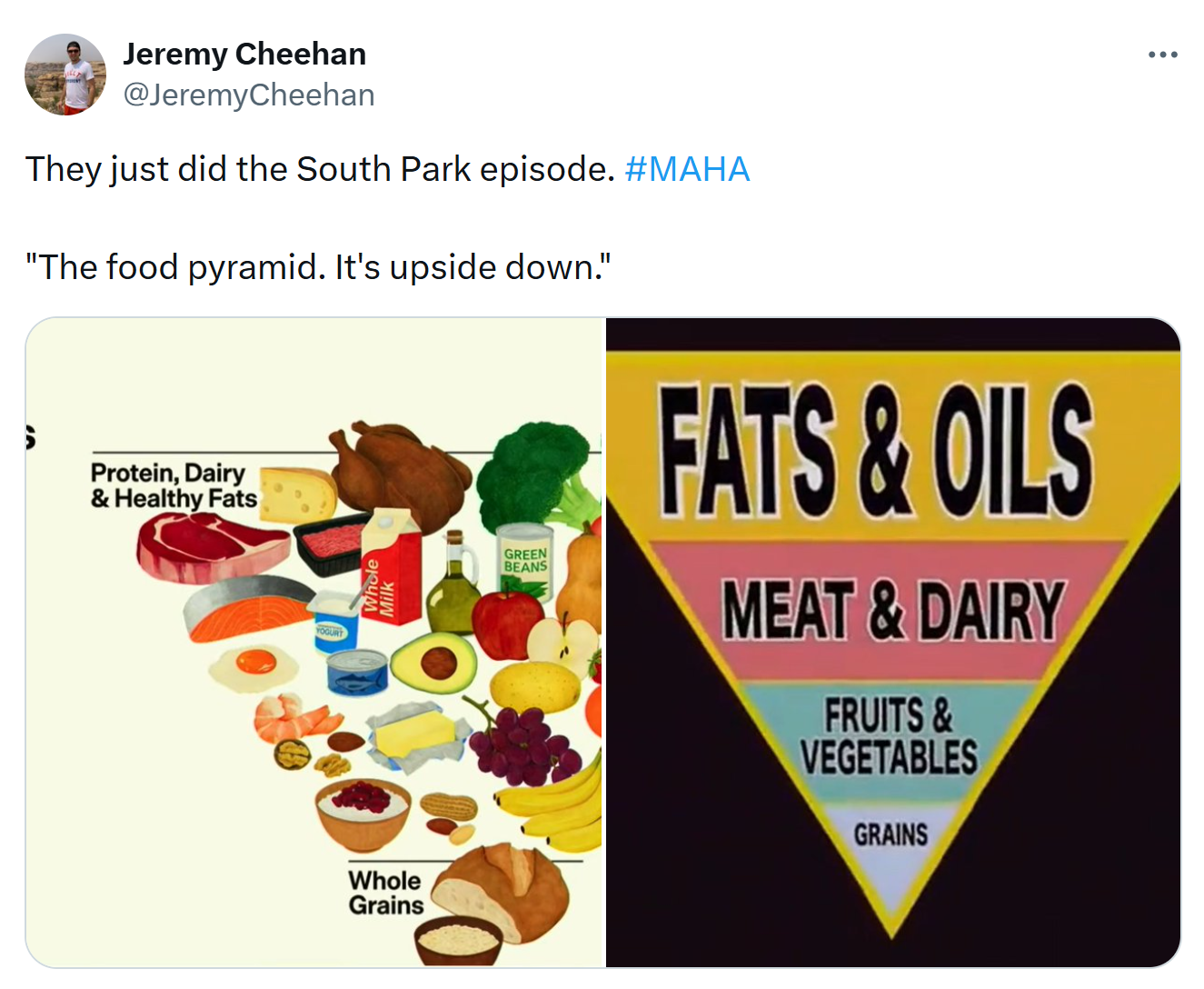Click the "Protein, Dairy & Healthy Fats" label
This screenshot has width=1204, height=989.
173,485
